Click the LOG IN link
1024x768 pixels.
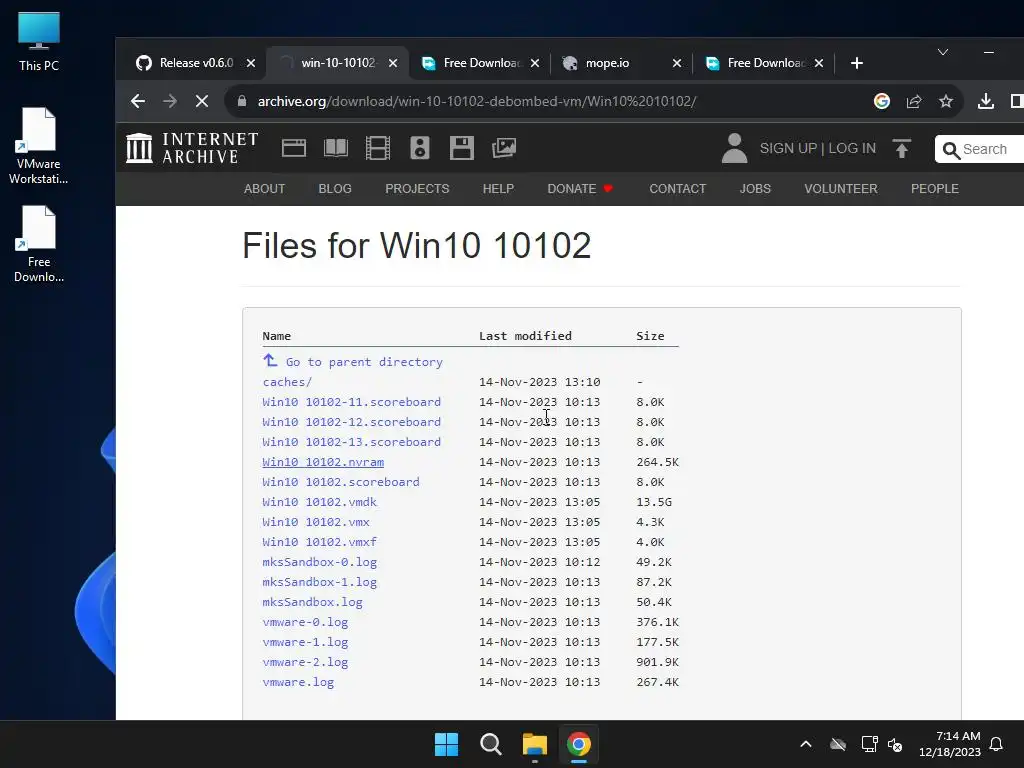[x=852, y=148]
